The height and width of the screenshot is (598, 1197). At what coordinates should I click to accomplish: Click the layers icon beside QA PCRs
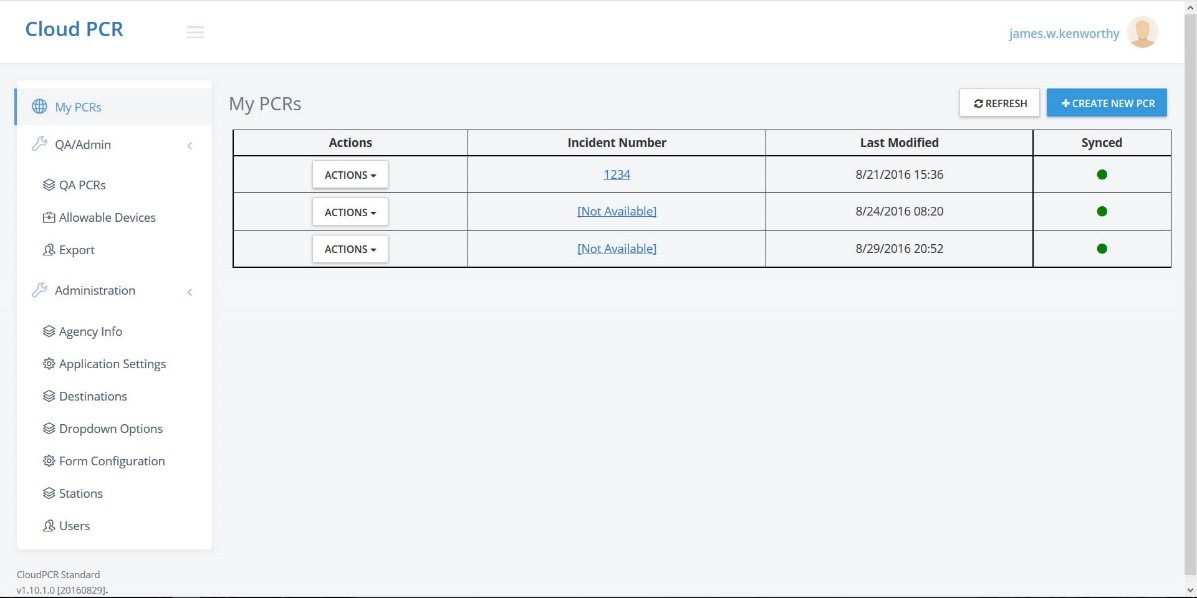click(x=49, y=185)
